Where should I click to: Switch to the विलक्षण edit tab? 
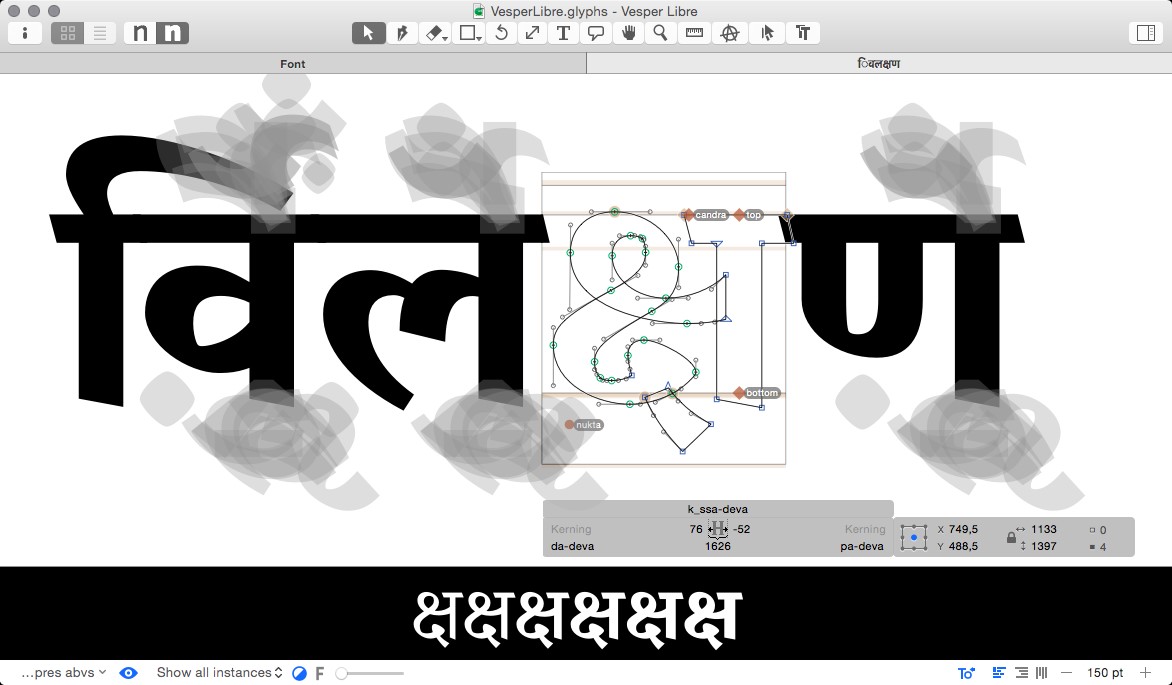point(878,63)
